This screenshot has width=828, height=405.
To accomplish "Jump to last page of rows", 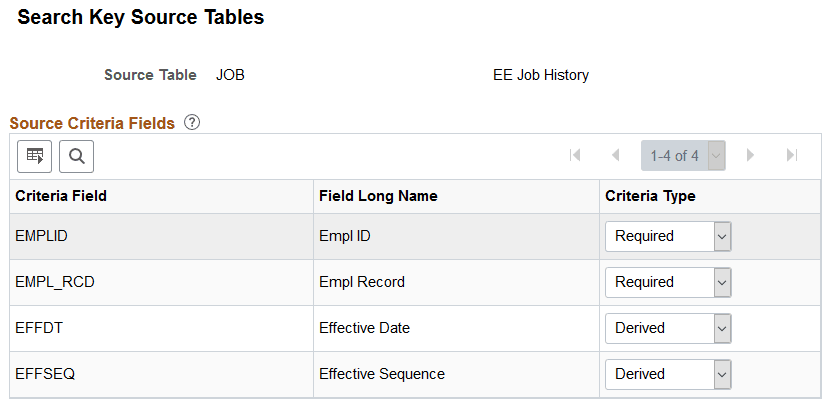I will tap(791, 156).
